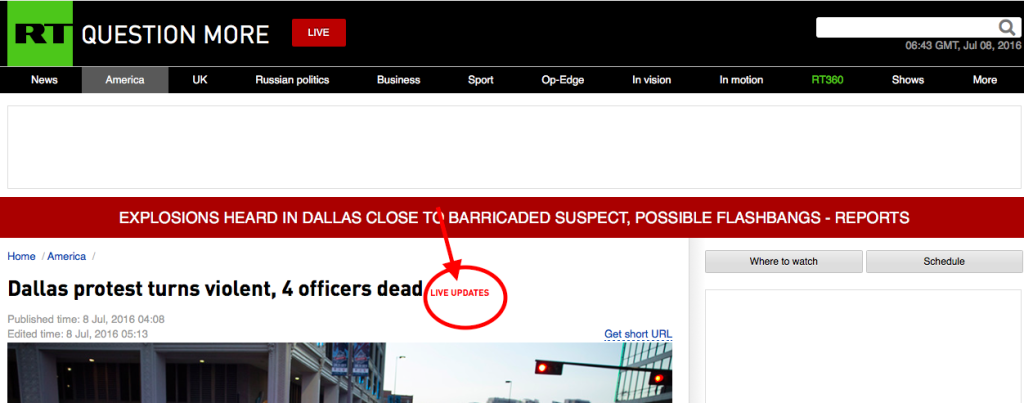Screen dimensions: 1024x403
Task: Open the In motion section
Action: click(741, 80)
